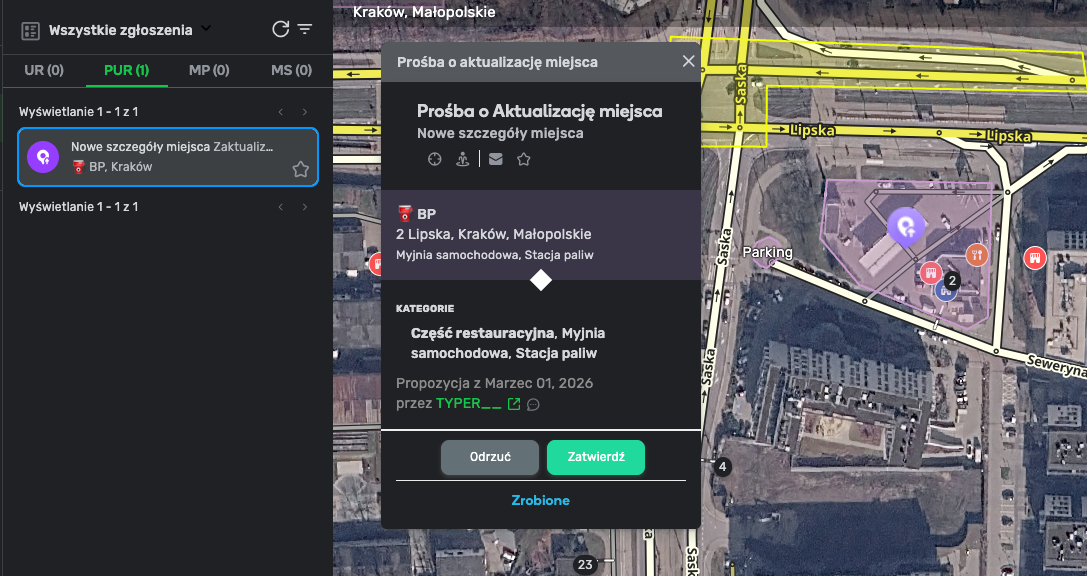
Task: Switch to the UR (0) tab
Action: coord(44,70)
